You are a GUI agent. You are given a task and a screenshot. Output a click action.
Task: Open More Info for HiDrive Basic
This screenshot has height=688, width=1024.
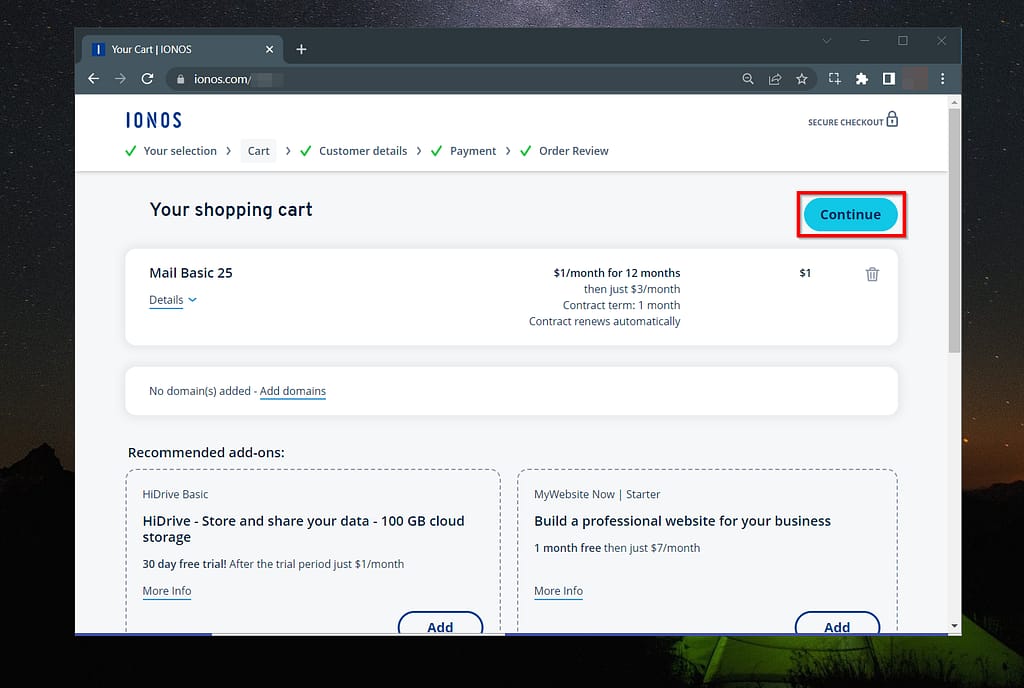[x=167, y=591]
